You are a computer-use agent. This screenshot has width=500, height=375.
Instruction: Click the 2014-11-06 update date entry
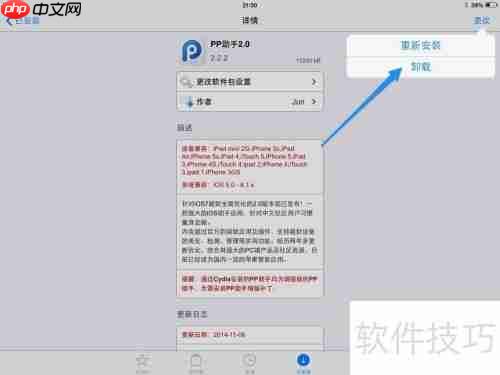point(214,334)
